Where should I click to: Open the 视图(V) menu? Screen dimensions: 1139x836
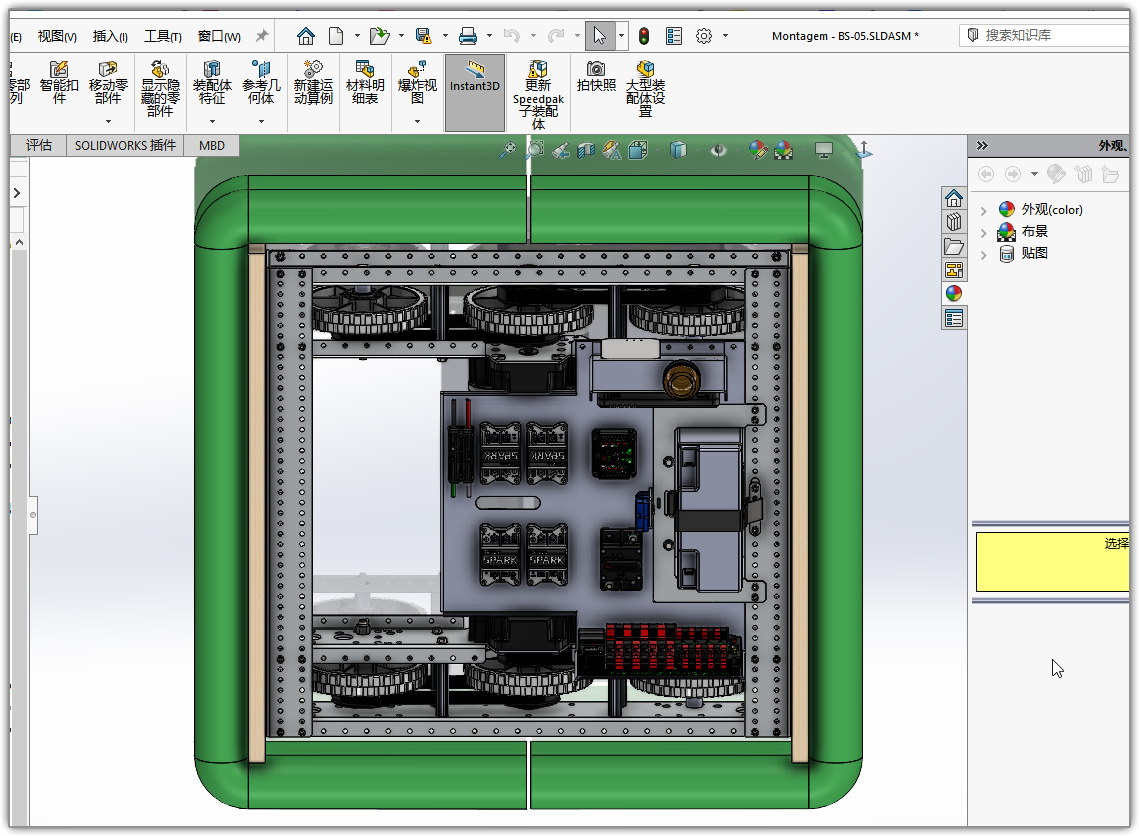57,36
